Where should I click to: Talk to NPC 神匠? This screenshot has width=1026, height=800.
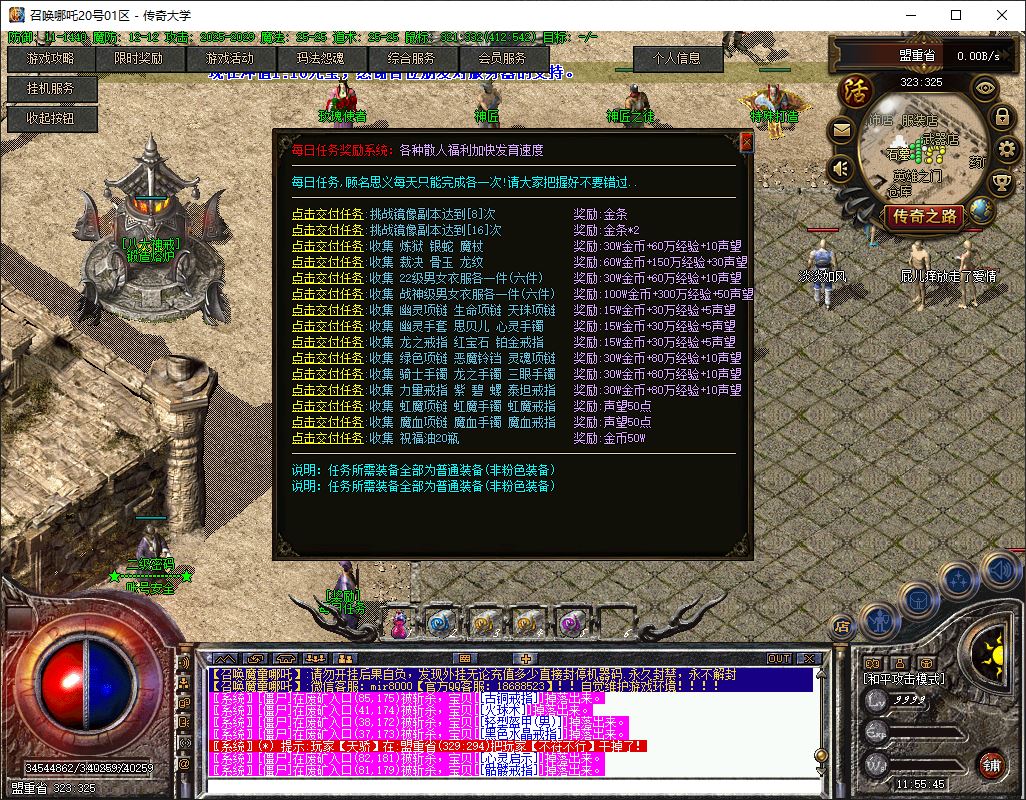coord(487,103)
